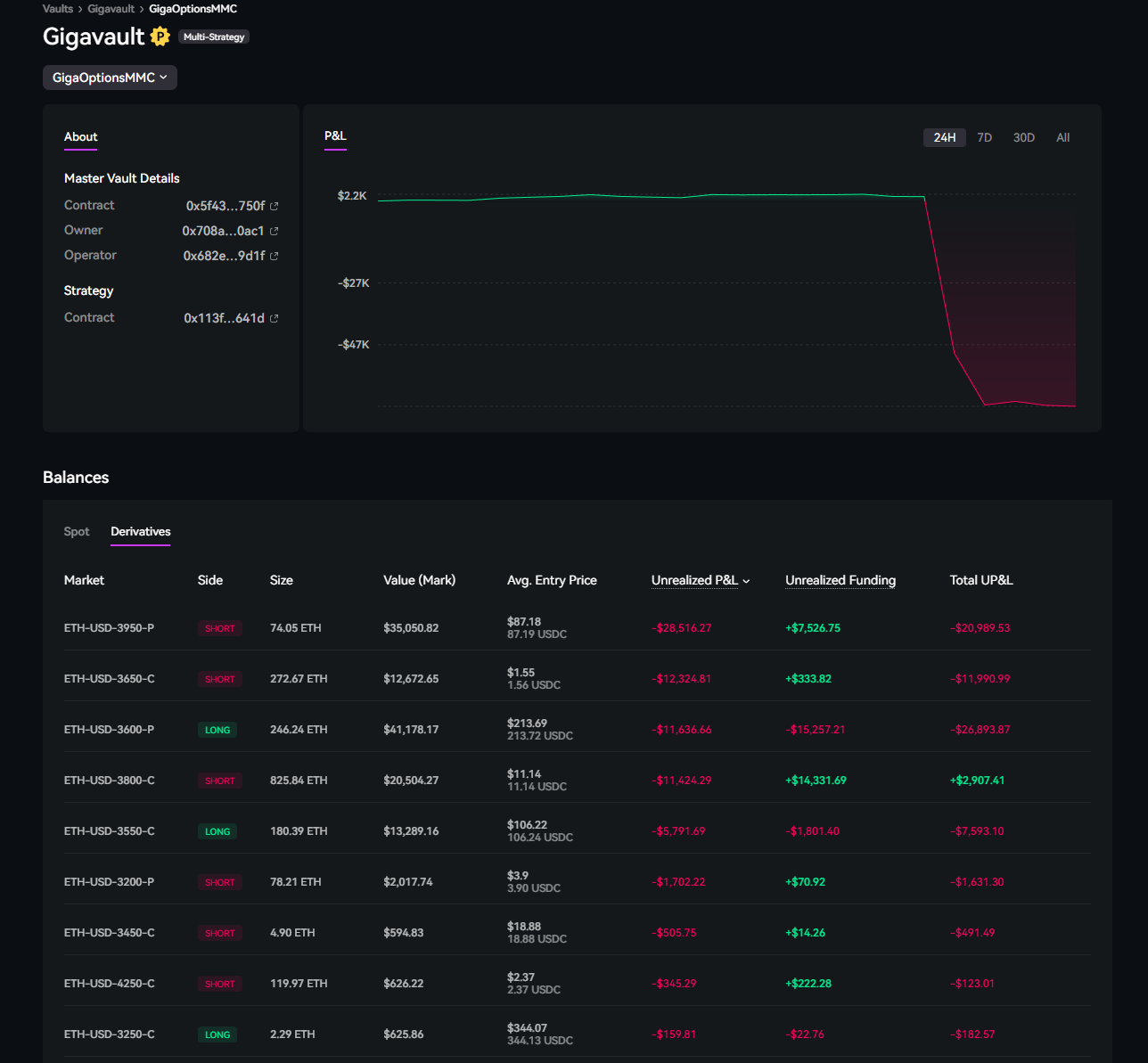Open the Strategy contract external link icon
Viewport: 1148px width, 1063px height.
pos(274,317)
